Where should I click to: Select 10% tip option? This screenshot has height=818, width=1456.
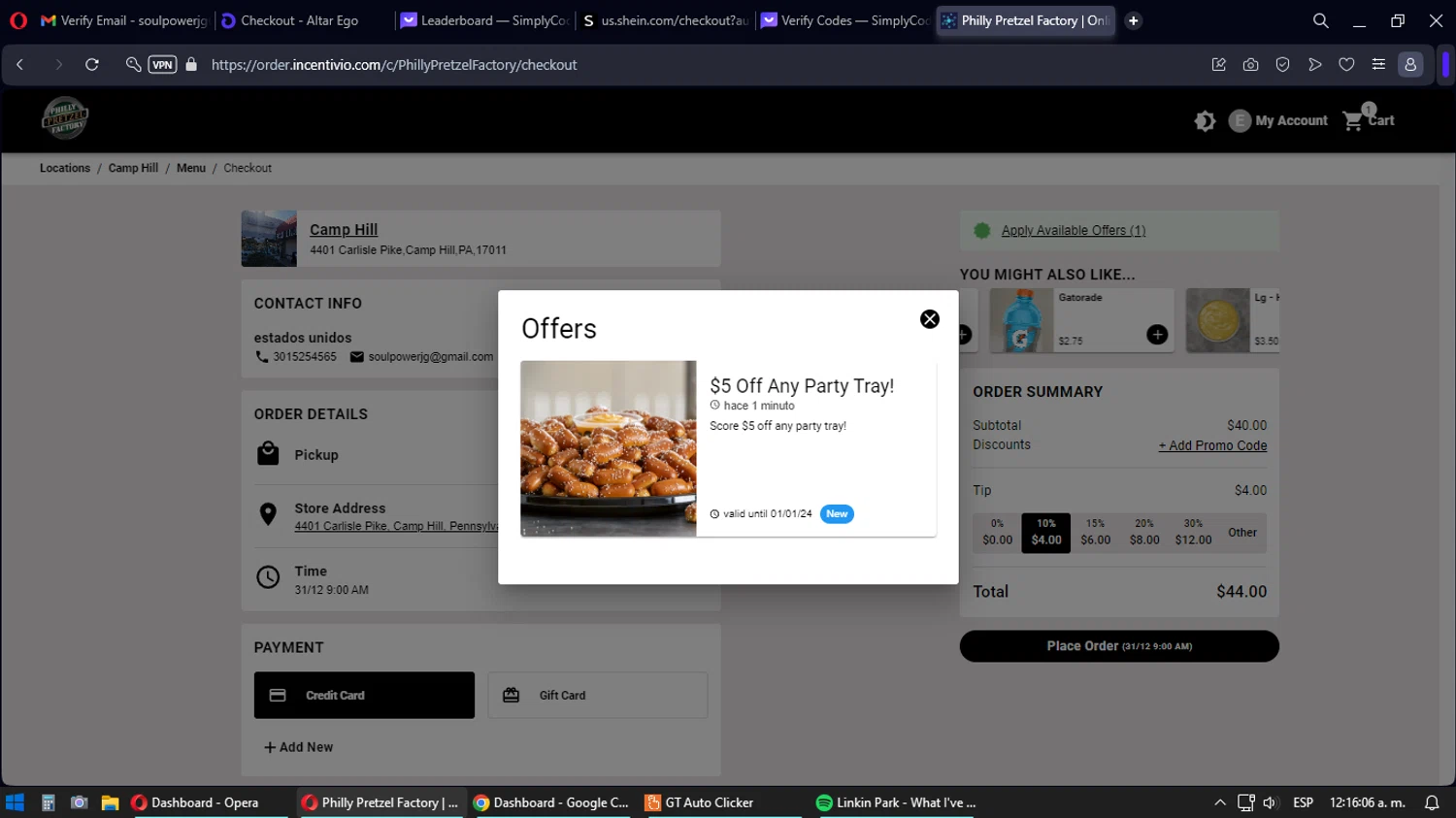1046,533
